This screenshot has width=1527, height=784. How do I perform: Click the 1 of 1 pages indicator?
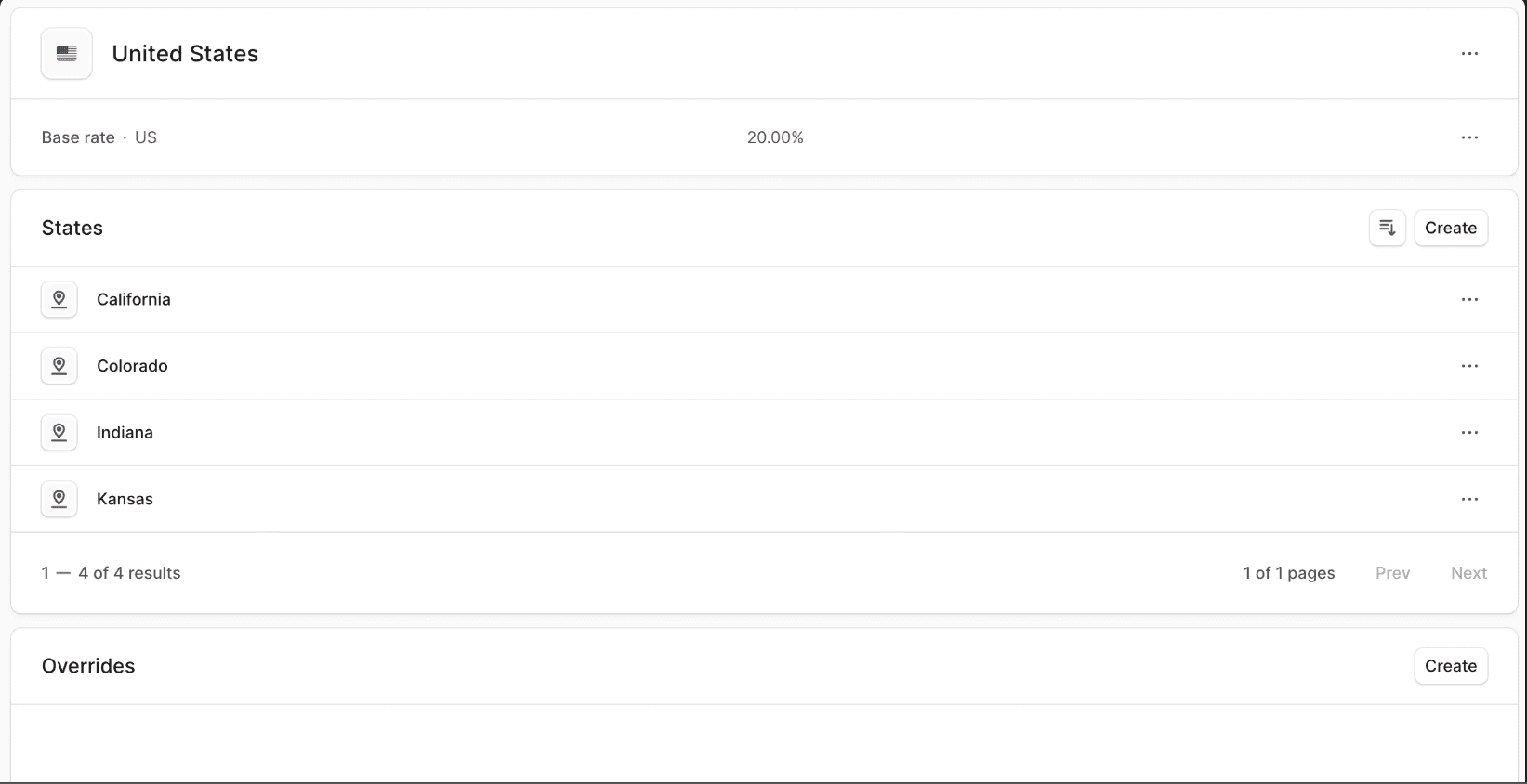[x=1289, y=573]
